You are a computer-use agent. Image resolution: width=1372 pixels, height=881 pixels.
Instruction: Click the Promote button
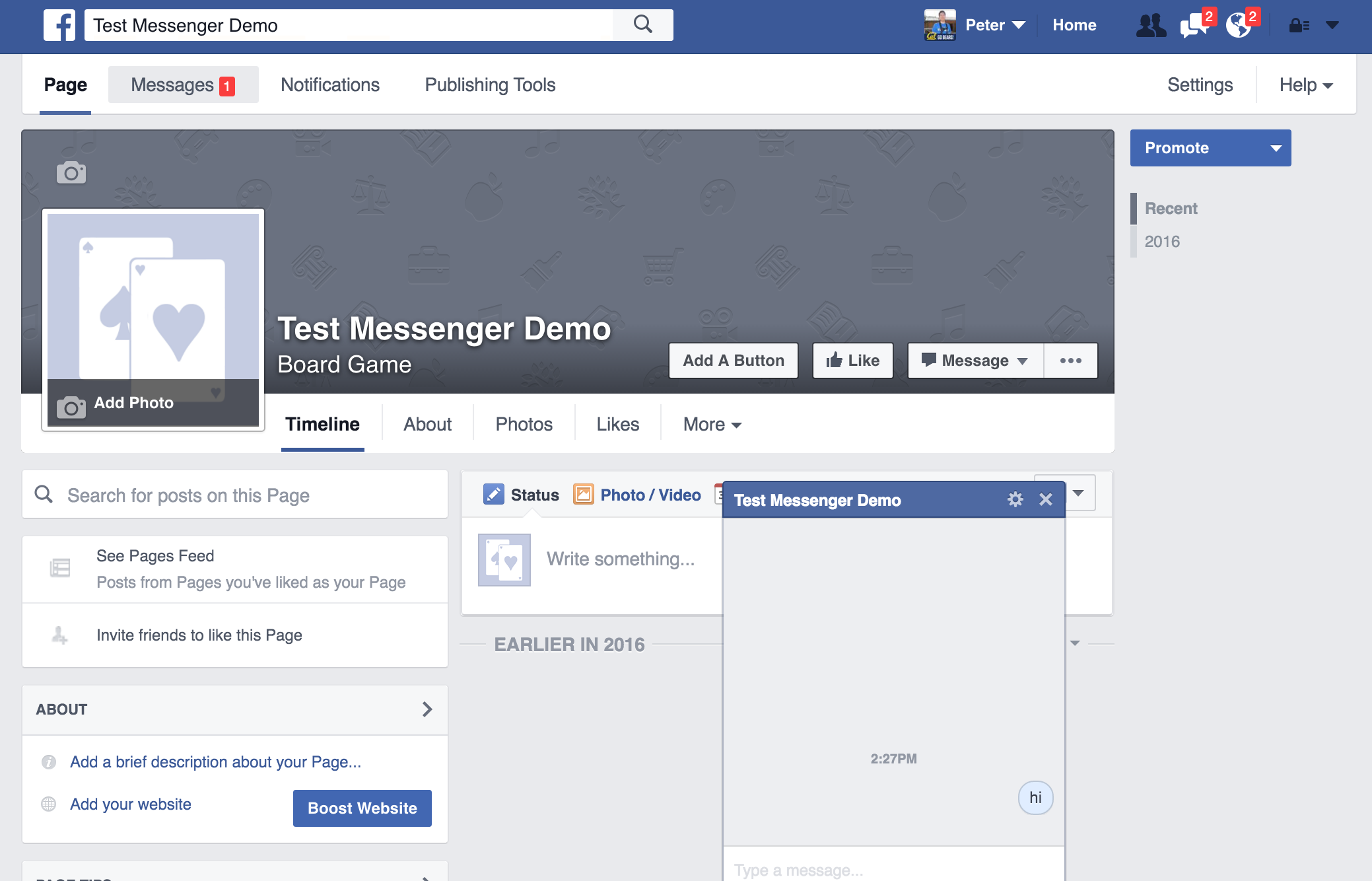(1196, 148)
